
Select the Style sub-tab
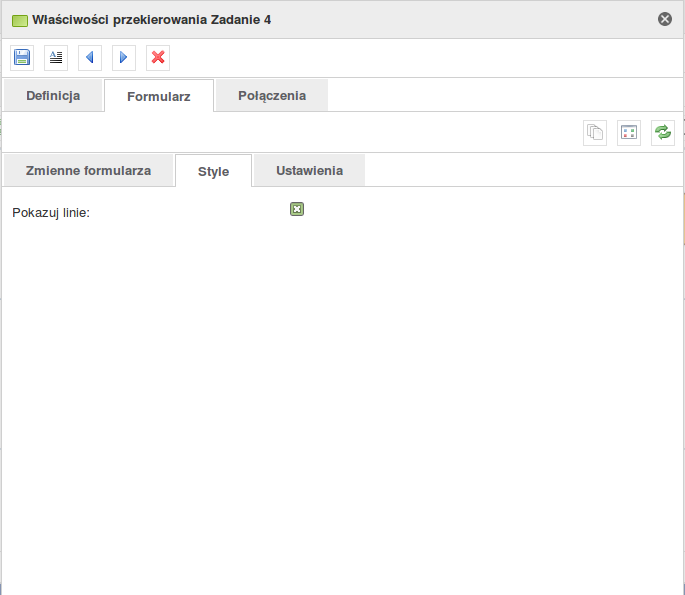click(x=213, y=171)
